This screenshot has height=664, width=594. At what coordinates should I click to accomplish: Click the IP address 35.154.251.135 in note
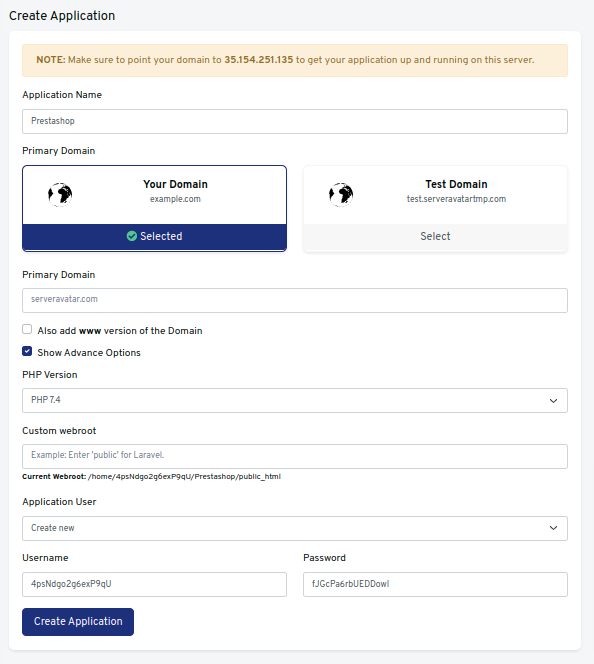259,60
